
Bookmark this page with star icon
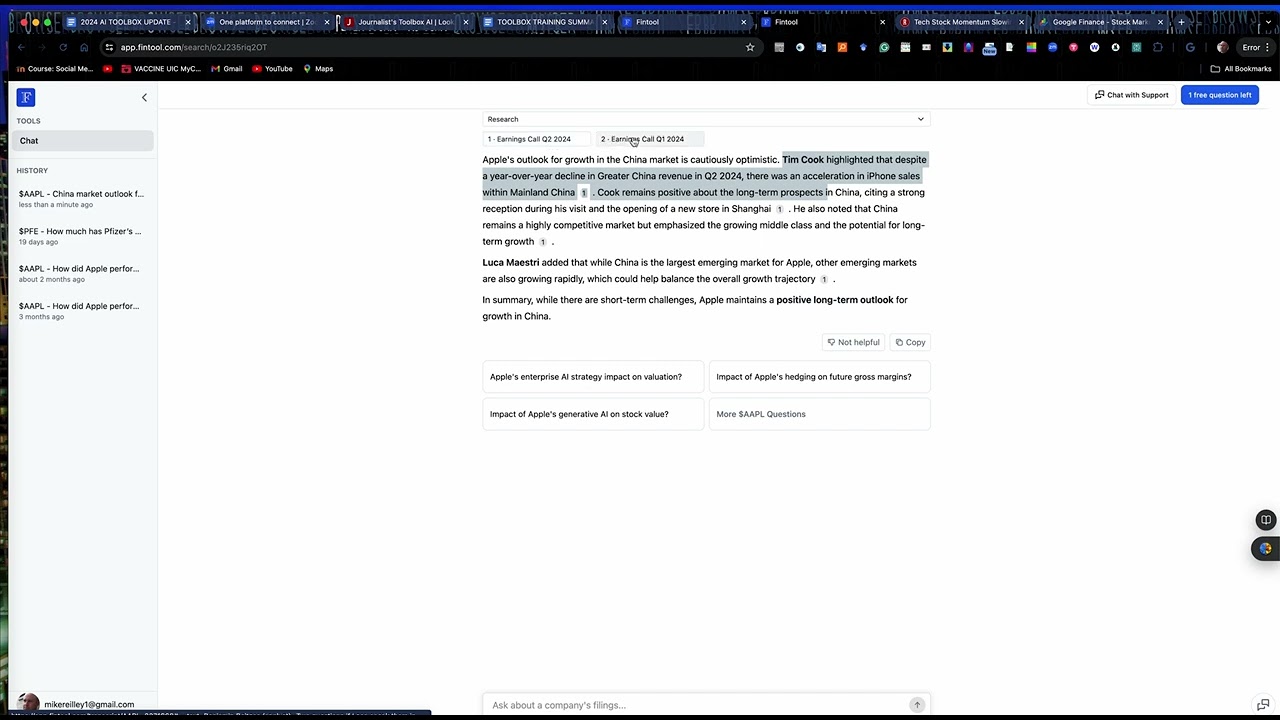click(750, 47)
